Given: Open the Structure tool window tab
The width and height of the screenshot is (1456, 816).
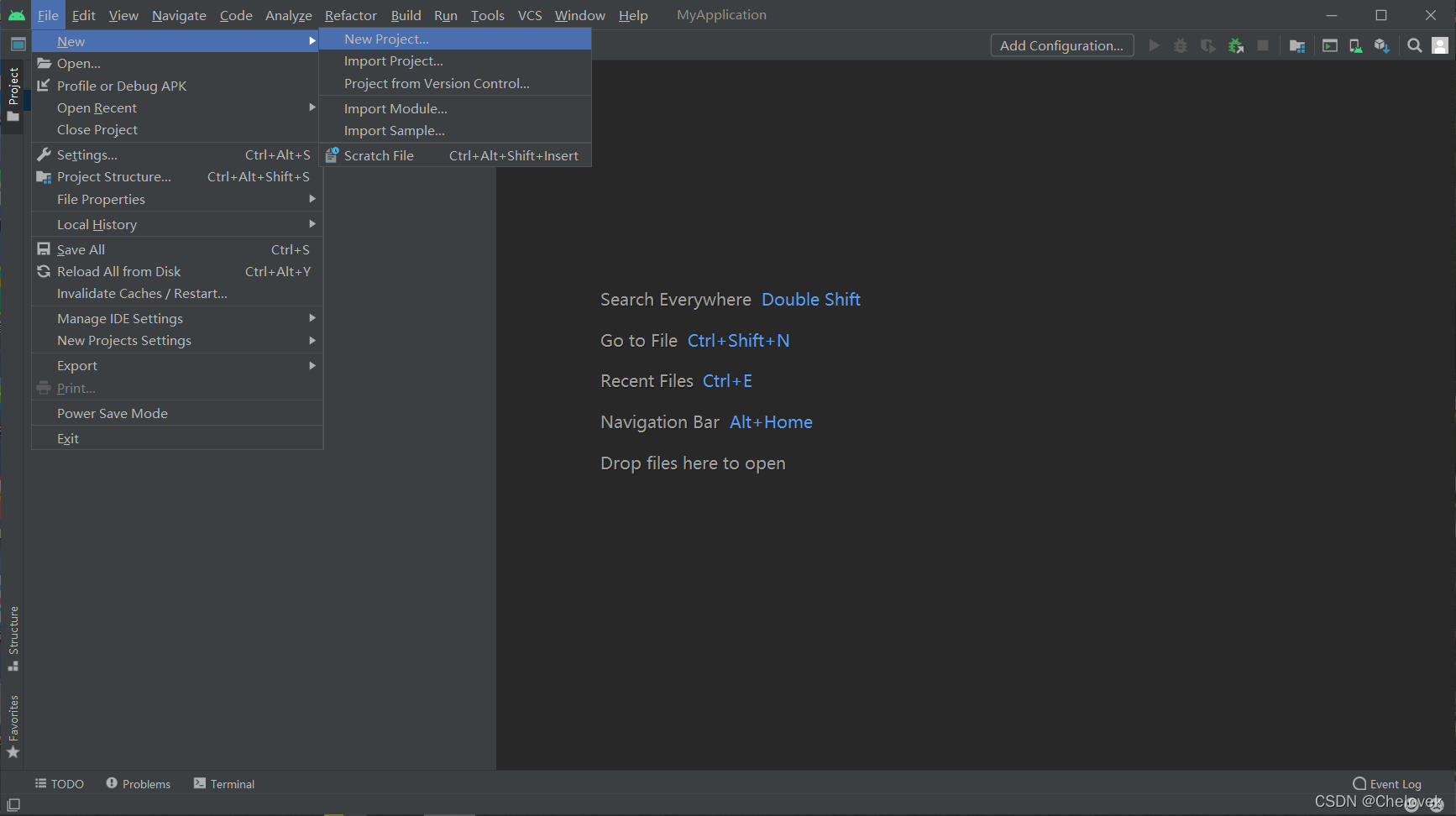Looking at the screenshot, I should [x=13, y=639].
